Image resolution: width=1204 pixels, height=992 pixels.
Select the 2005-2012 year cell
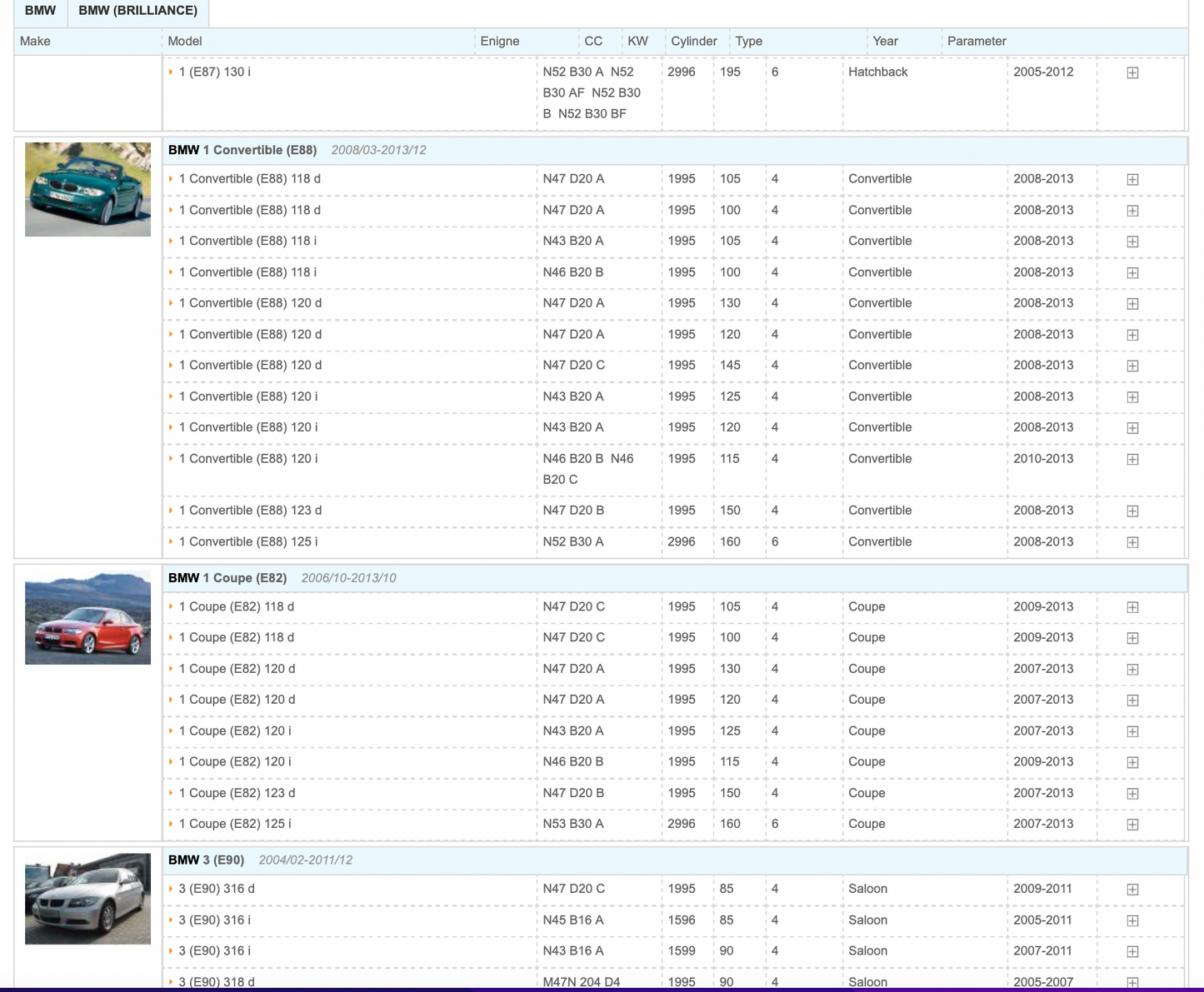point(1043,72)
